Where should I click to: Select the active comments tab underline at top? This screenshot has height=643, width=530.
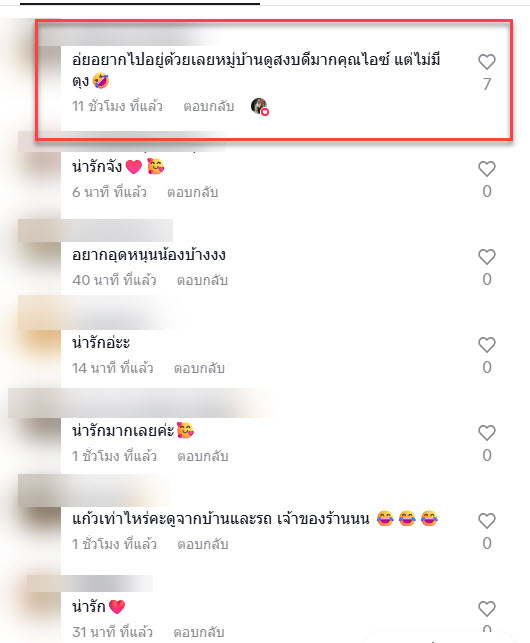(x=140, y=3)
